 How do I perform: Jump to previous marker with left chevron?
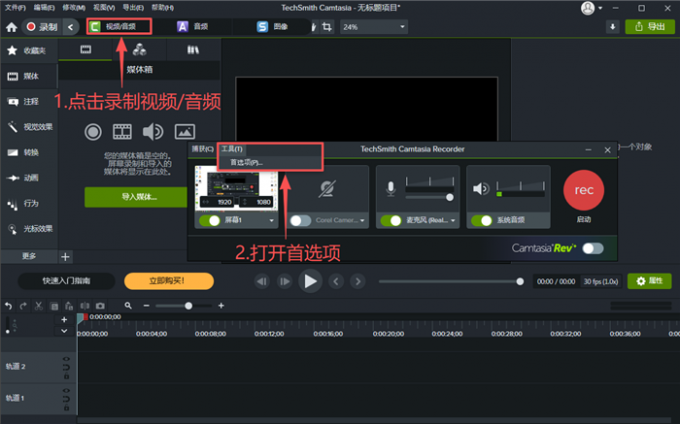point(336,281)
